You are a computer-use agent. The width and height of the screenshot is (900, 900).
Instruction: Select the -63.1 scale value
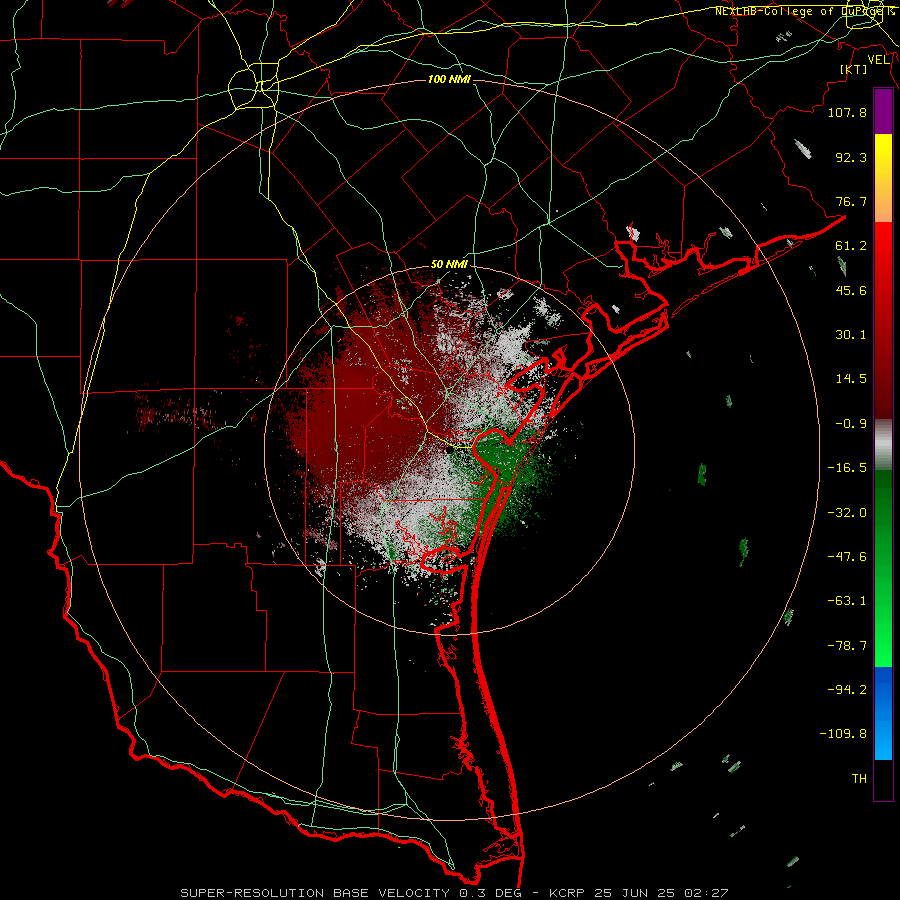tap(847, 601)
